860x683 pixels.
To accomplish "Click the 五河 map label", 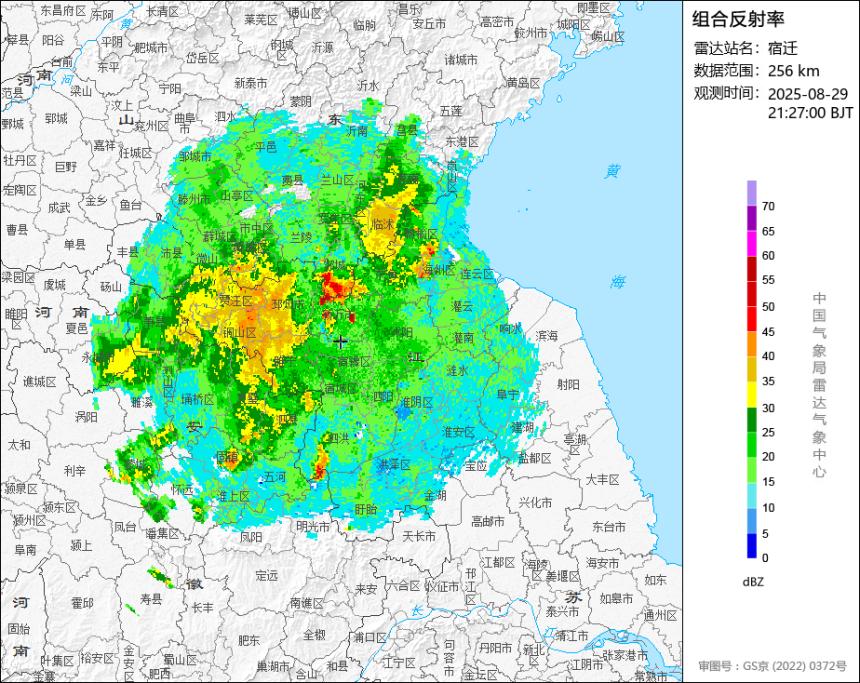I will click(275, 477).
